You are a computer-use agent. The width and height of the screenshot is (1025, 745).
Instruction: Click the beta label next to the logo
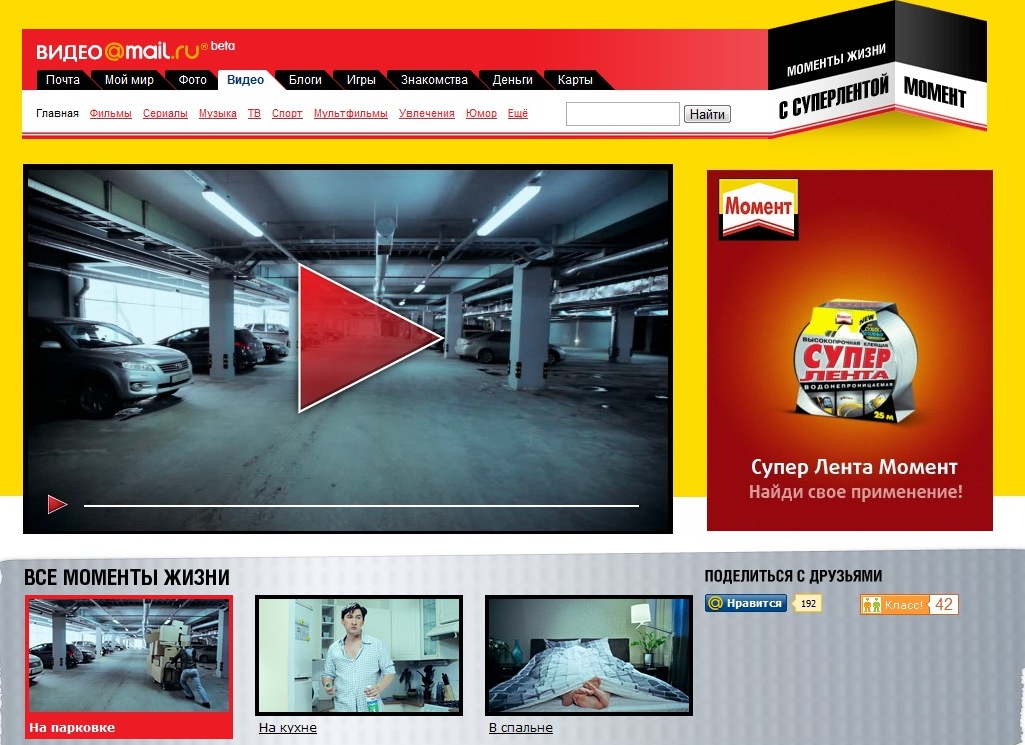[223, 46]
